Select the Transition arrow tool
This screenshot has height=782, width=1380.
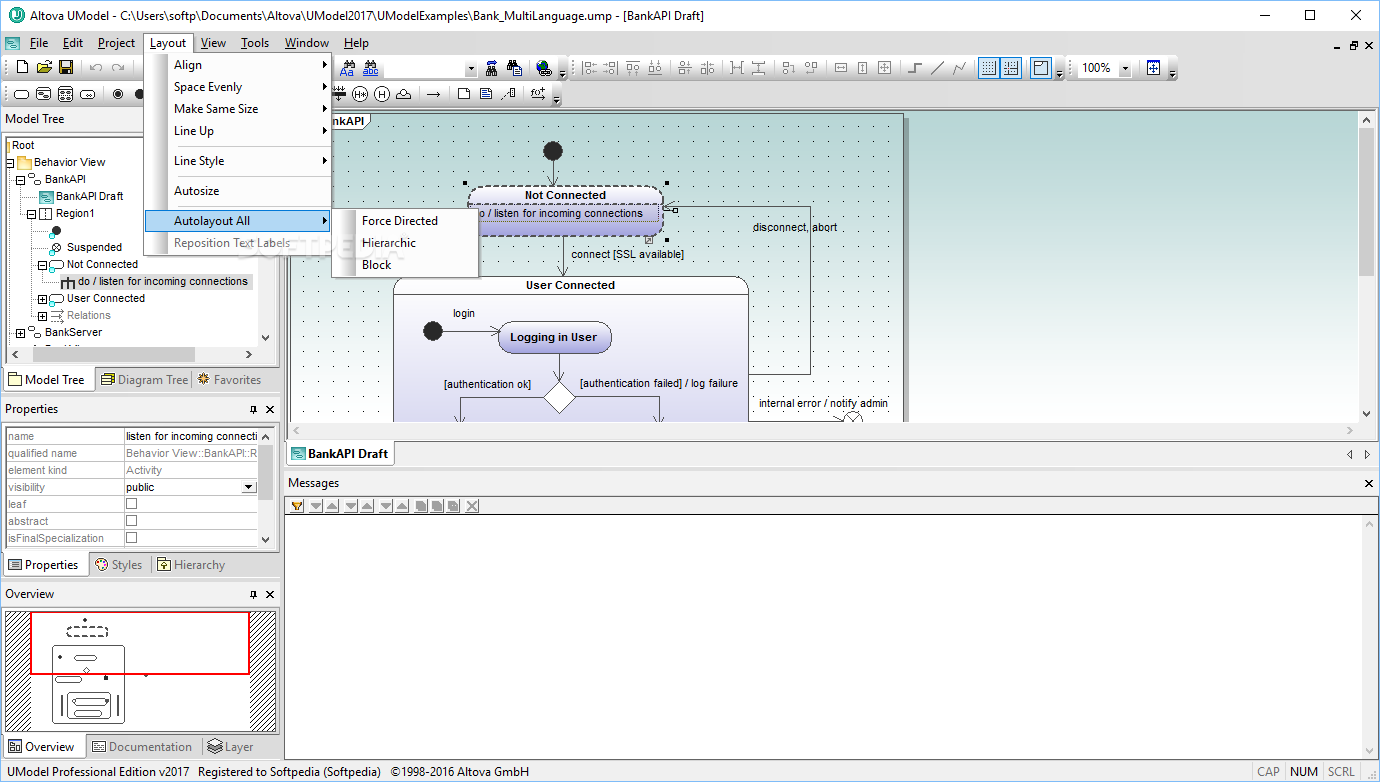tap(433, 94)
